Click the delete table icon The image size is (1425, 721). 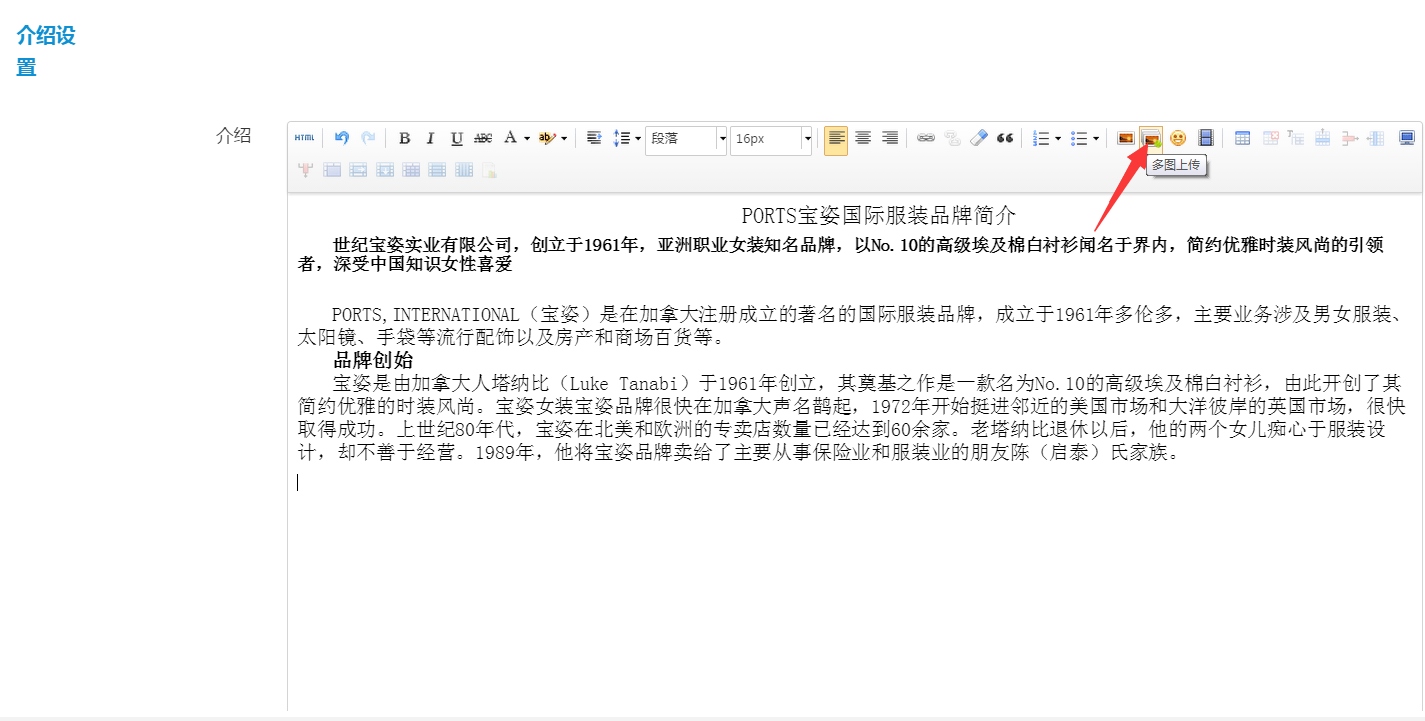coord(1271,138)
